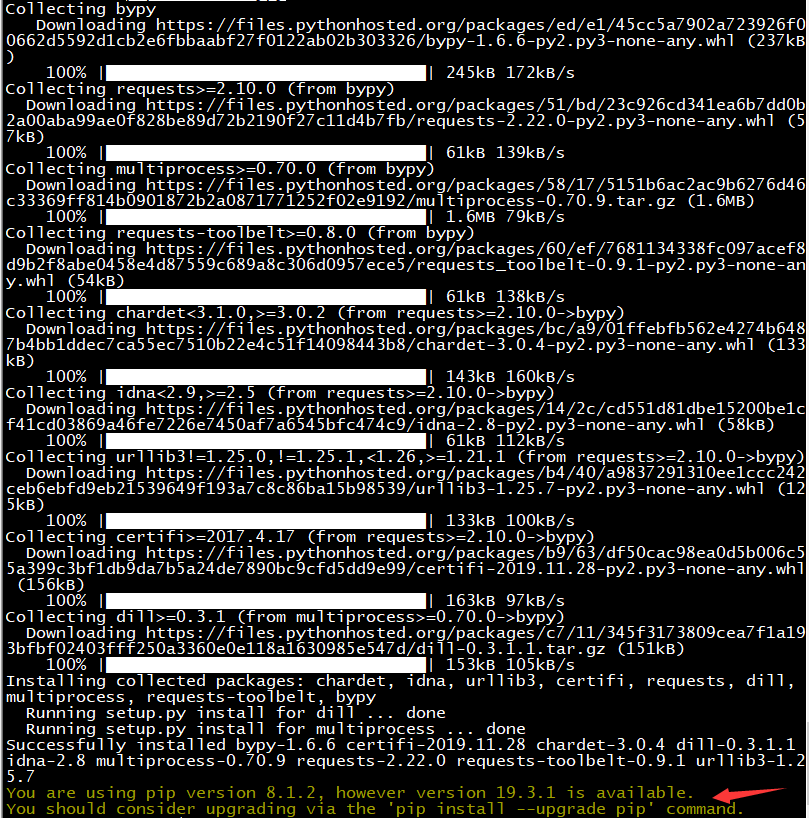809x818 pixels.
Task: Click the 153kB dill progress bar
Action: 266,665
